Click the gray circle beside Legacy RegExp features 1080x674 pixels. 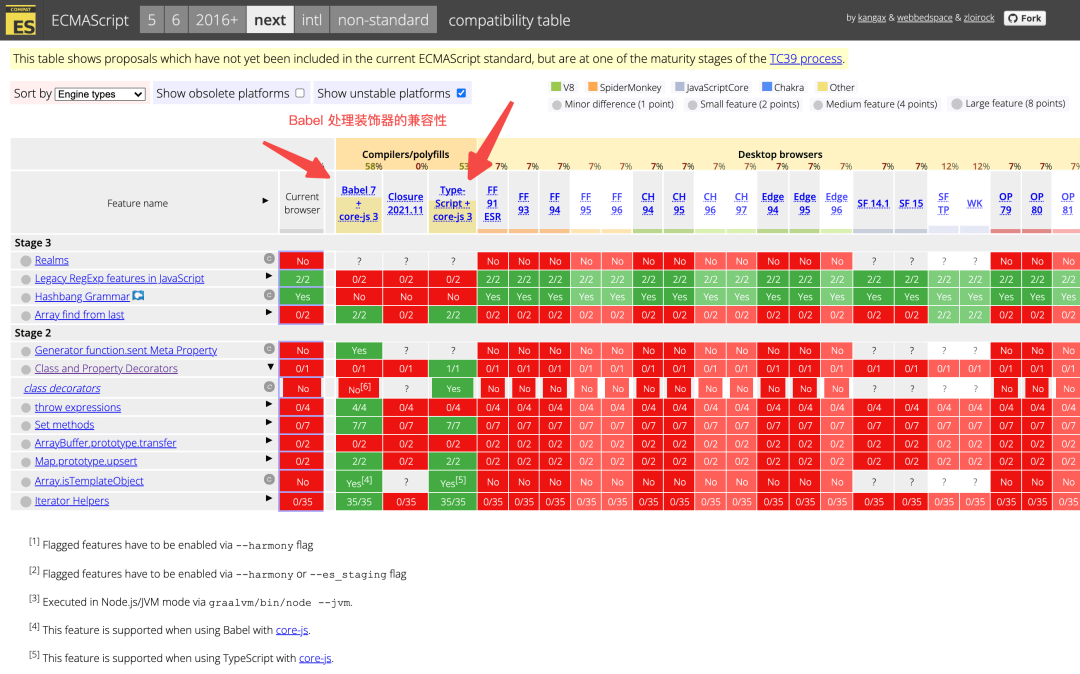25,280
